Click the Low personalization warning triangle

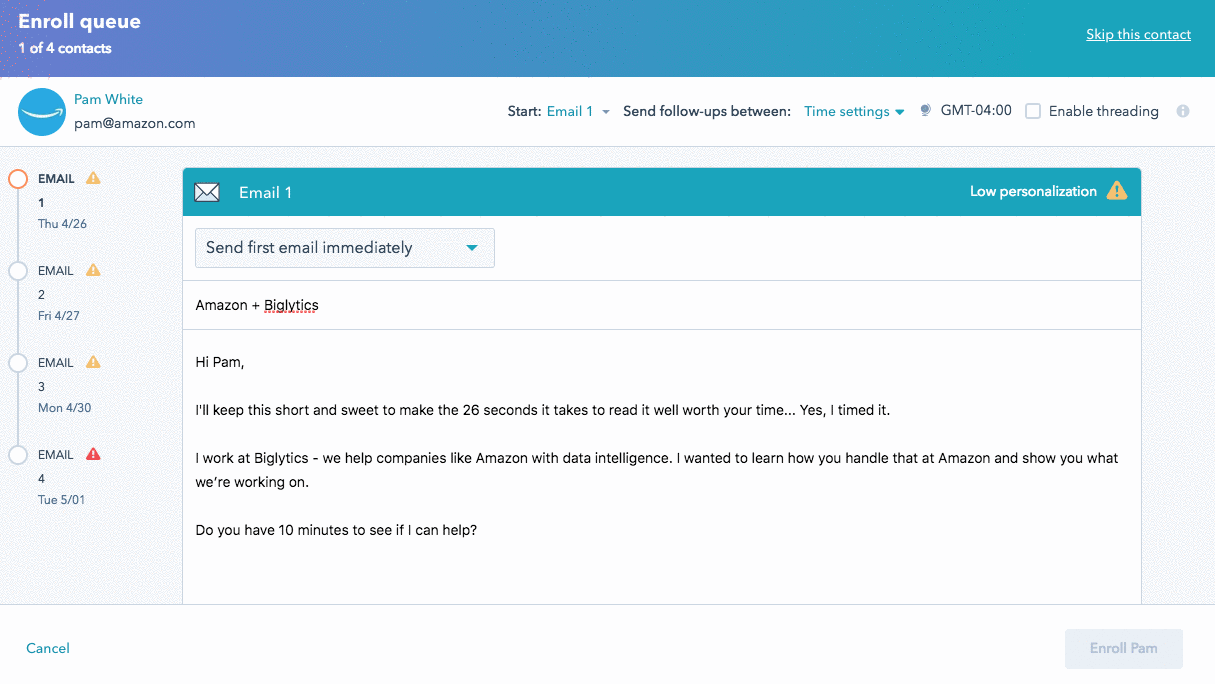click(1116, 191)
